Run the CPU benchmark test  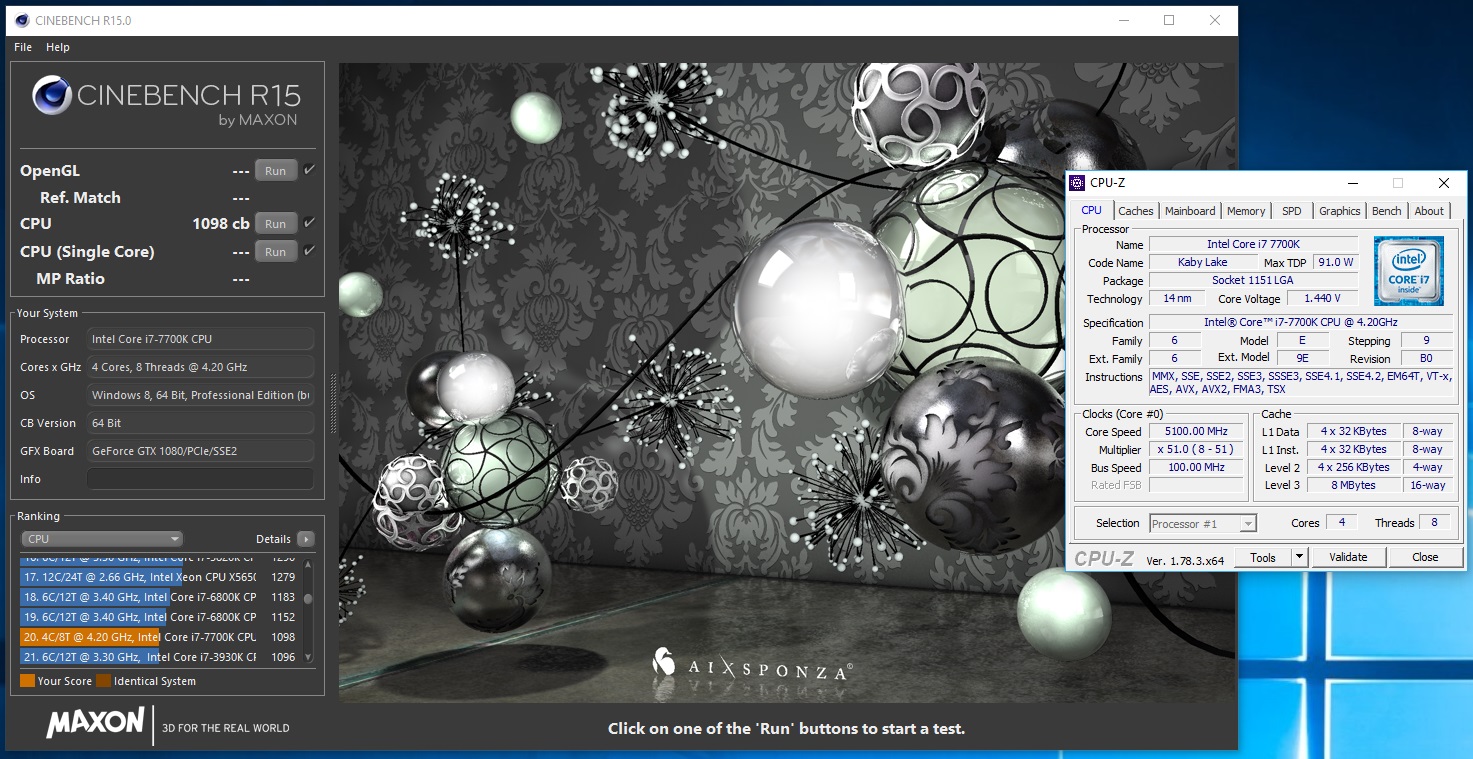pos(275,224)
